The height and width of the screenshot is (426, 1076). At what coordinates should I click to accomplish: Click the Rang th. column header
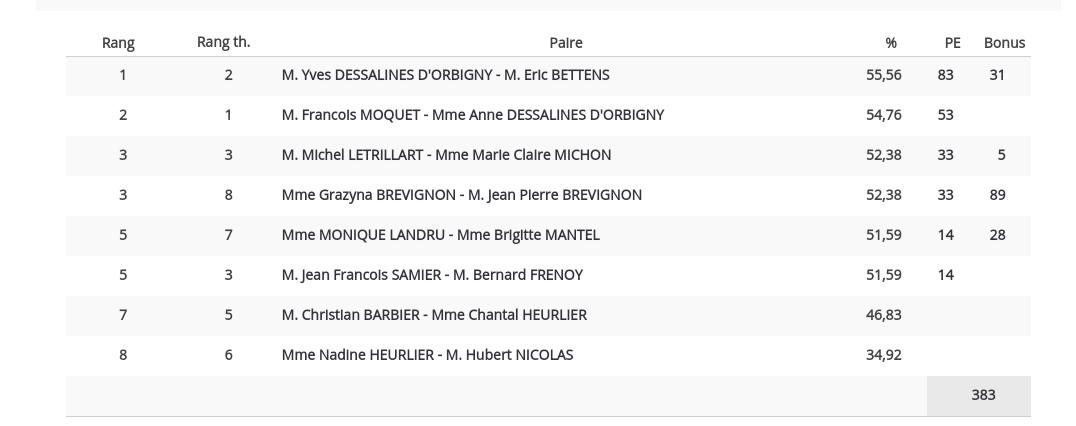(x=224, y=42)
